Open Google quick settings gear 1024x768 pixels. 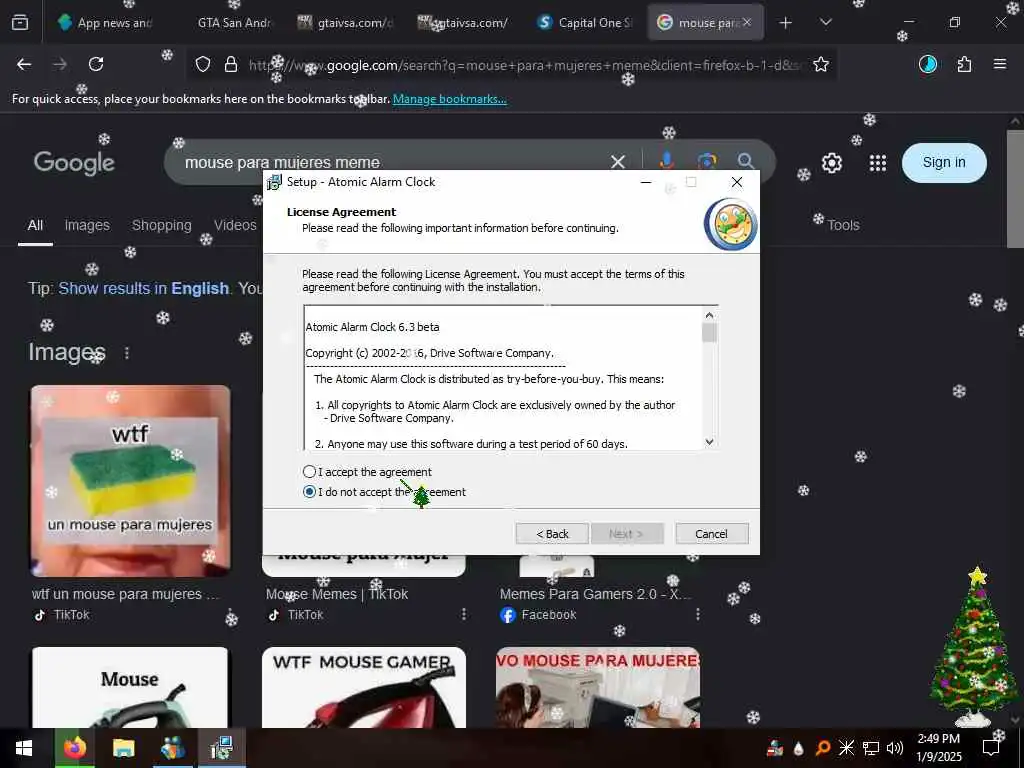[831, 163]
